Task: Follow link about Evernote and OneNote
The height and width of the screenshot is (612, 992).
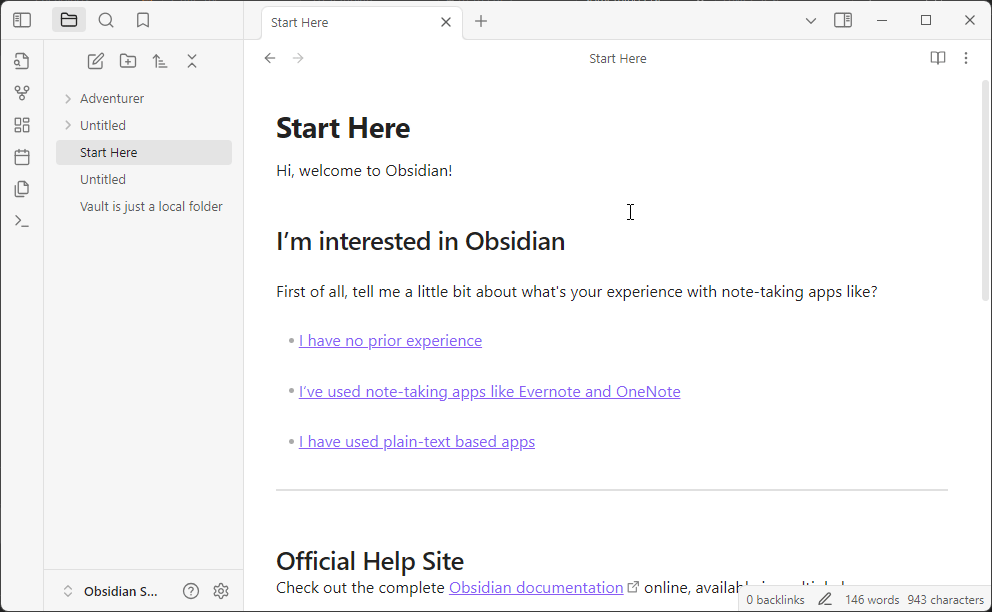Action: [x=490, y=392]
